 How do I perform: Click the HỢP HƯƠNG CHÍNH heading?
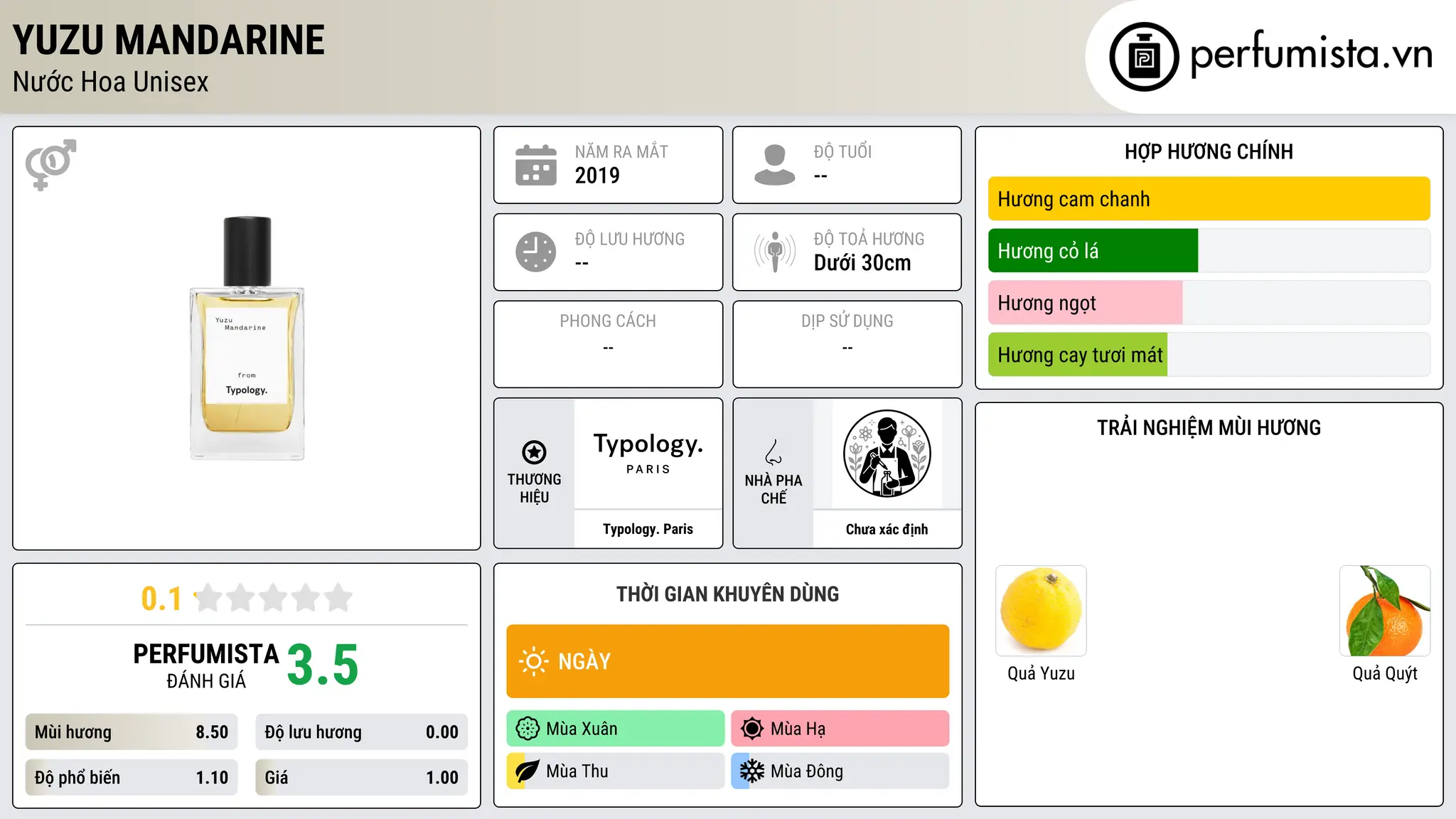pyautogui.click(x=1209, y=151)
